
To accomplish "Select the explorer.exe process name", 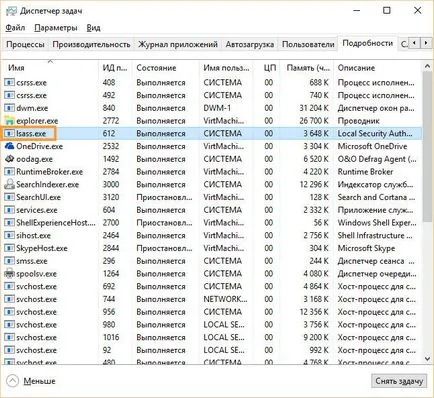I will [37, 121].
